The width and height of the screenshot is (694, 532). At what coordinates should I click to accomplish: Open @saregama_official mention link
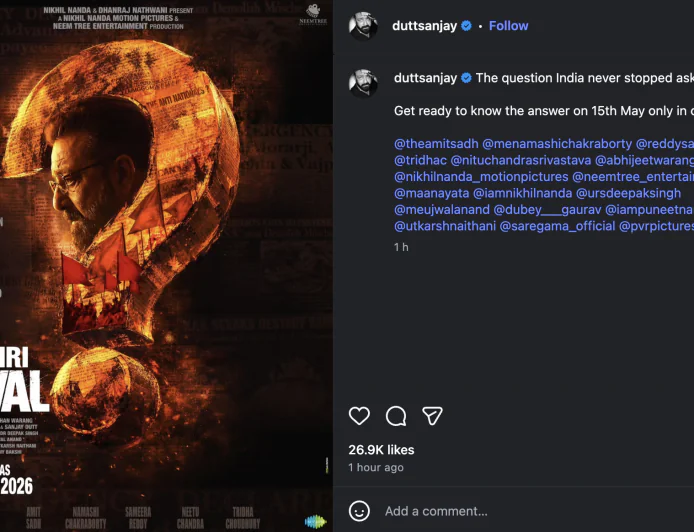556,227
